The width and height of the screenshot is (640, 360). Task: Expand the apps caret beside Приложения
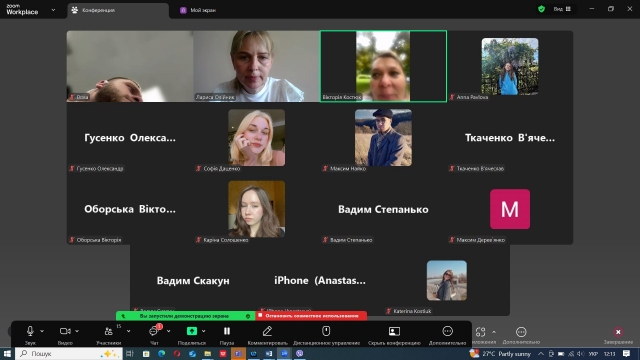[x=494, y=331]
